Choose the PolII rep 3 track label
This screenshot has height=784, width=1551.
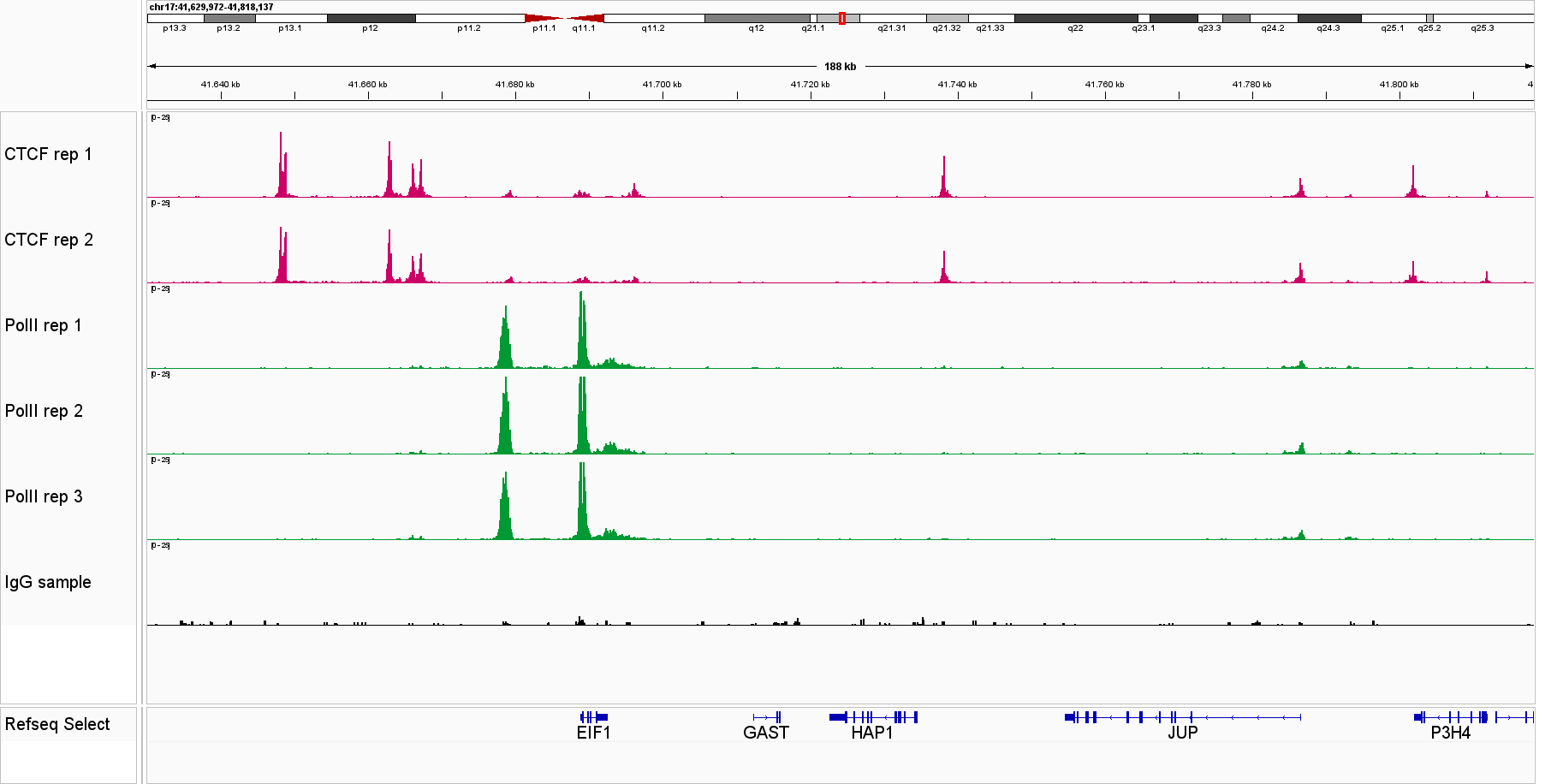(44, 496)
